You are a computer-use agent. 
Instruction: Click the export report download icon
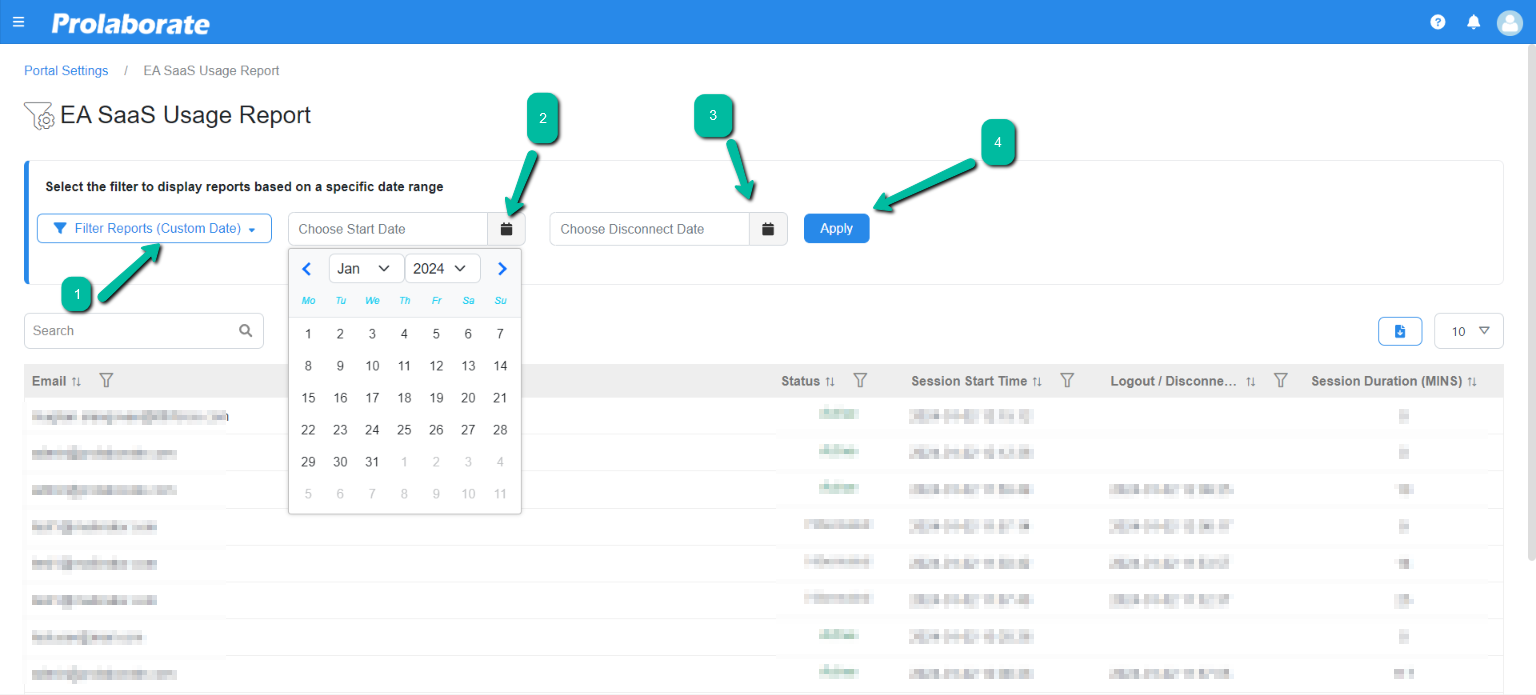[1400, 331]
